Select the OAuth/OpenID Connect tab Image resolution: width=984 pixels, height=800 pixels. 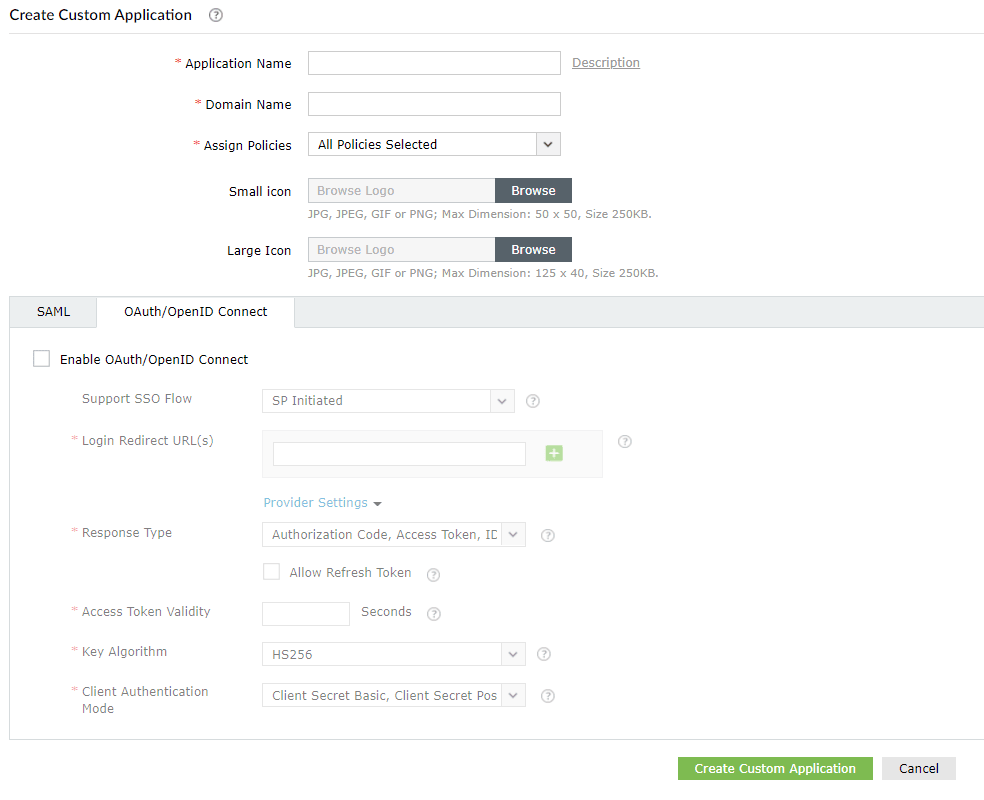(195, 311)
